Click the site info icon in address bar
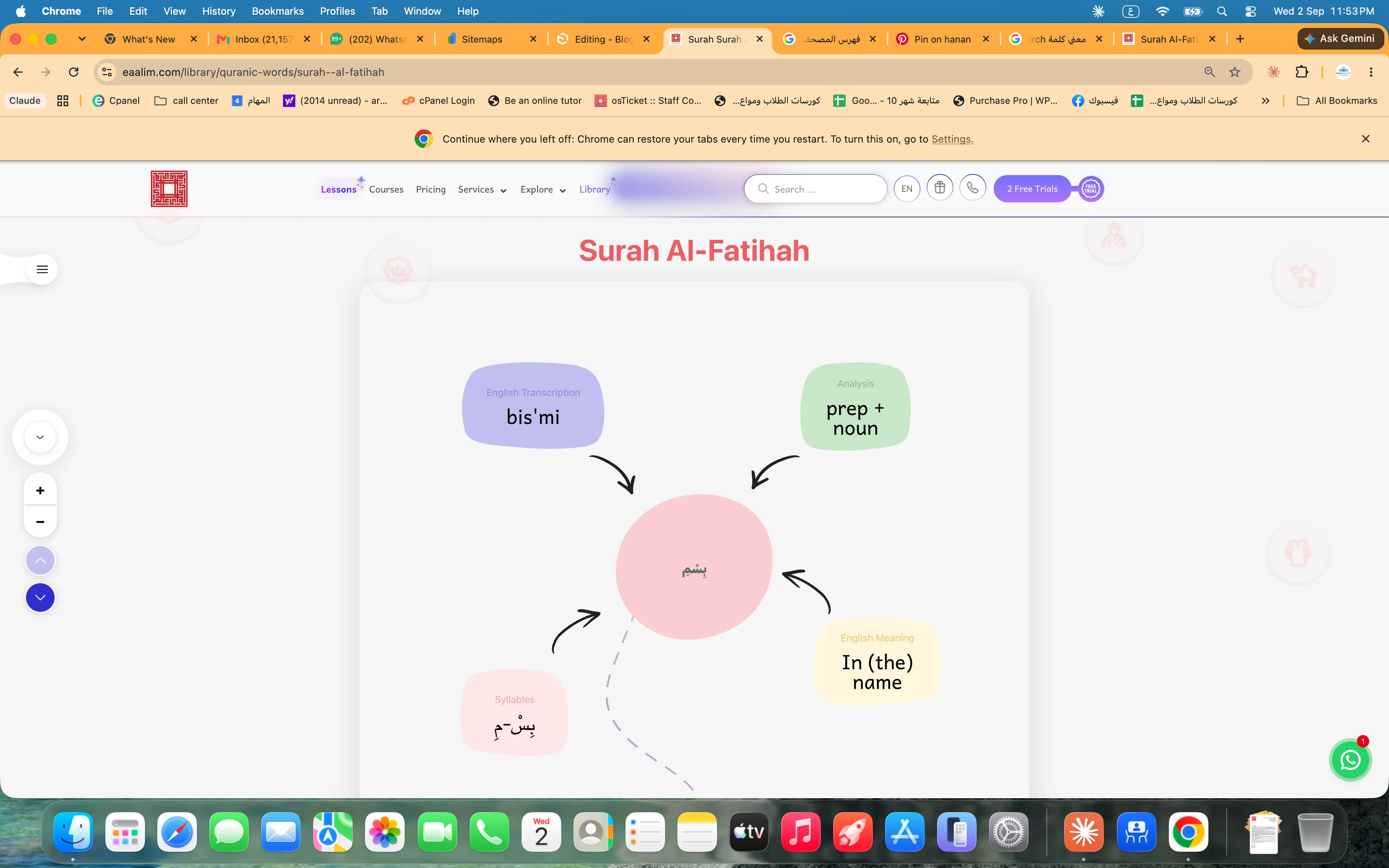The image size is (1389, 868). (x=107, y=72)
